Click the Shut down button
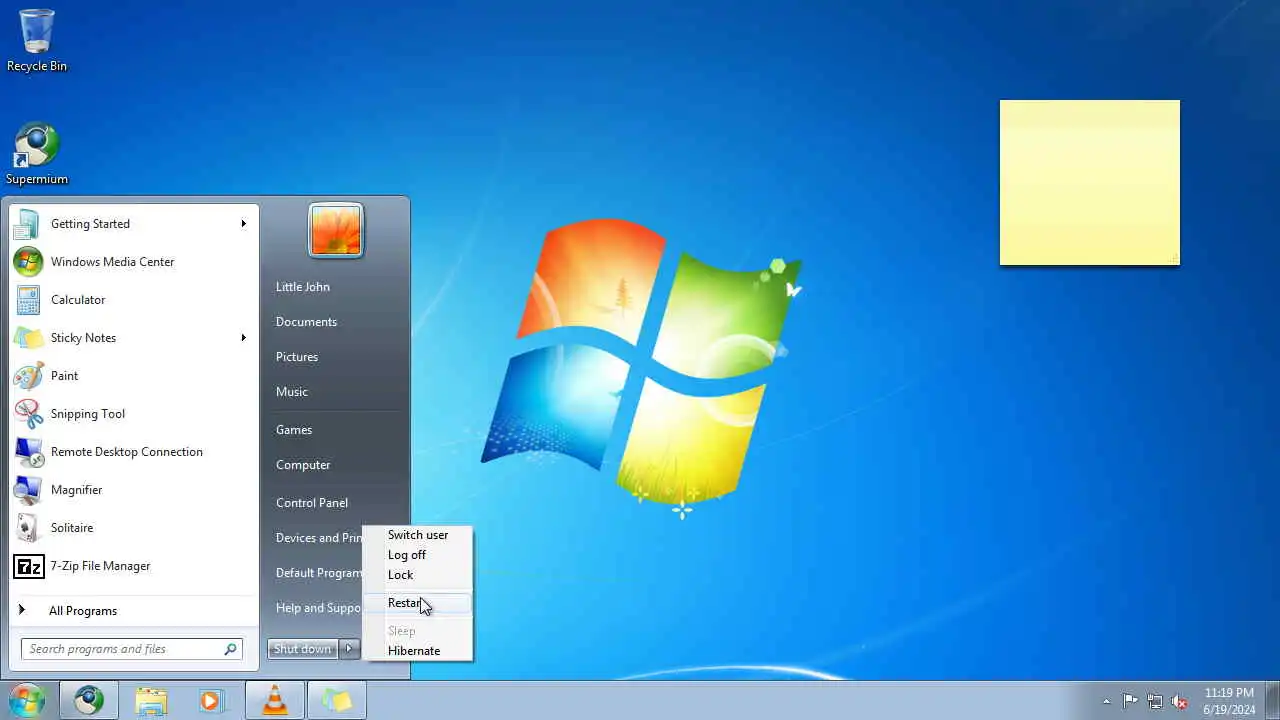Image resolution: width=1280 pixels, height=720 pixels. 303,649
